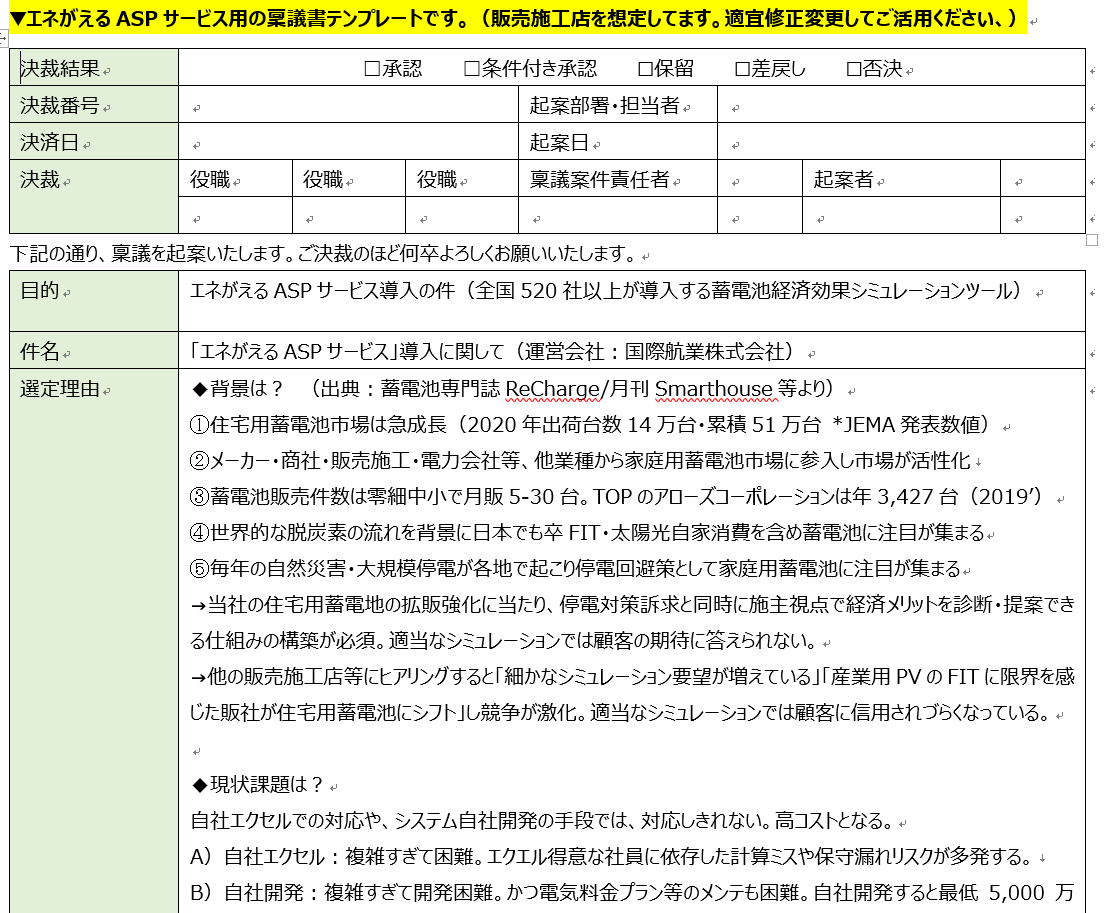Click the 件名 label cell
1106x913 pixels.
pyautogui.click(x=94, y=350)
